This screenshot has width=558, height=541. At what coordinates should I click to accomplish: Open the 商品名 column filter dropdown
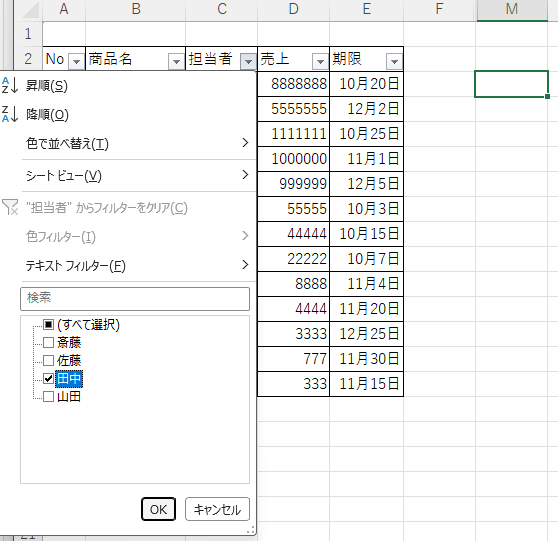(x=176, y=61)
